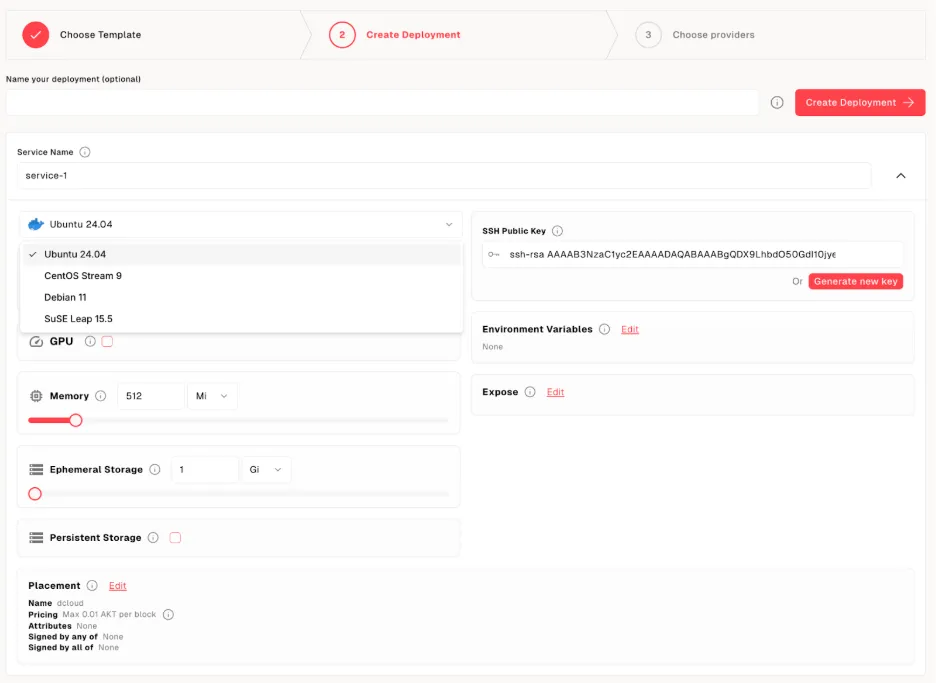Open Ephemeral Storage unit Gi dropdown
The image size is (936, 683).
click(266, 470)
